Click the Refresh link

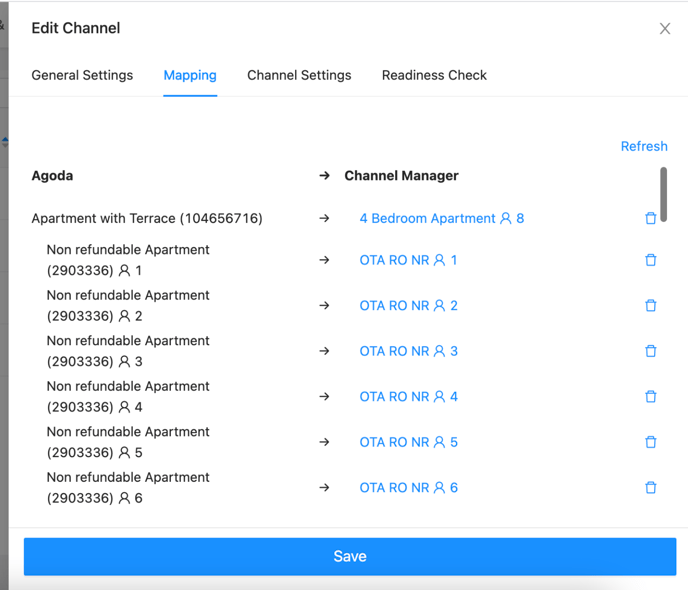(644, 146)
